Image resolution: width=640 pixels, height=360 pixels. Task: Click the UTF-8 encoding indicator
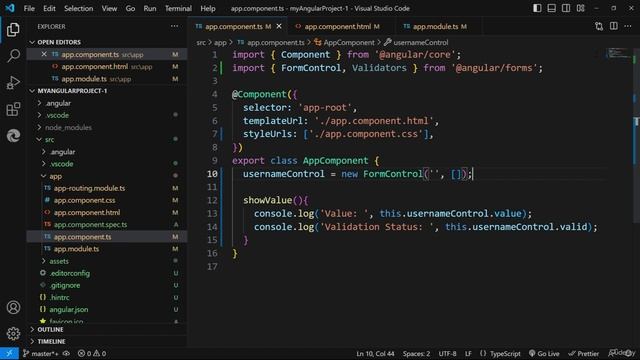pyautogui.click(x=447, y=353)
